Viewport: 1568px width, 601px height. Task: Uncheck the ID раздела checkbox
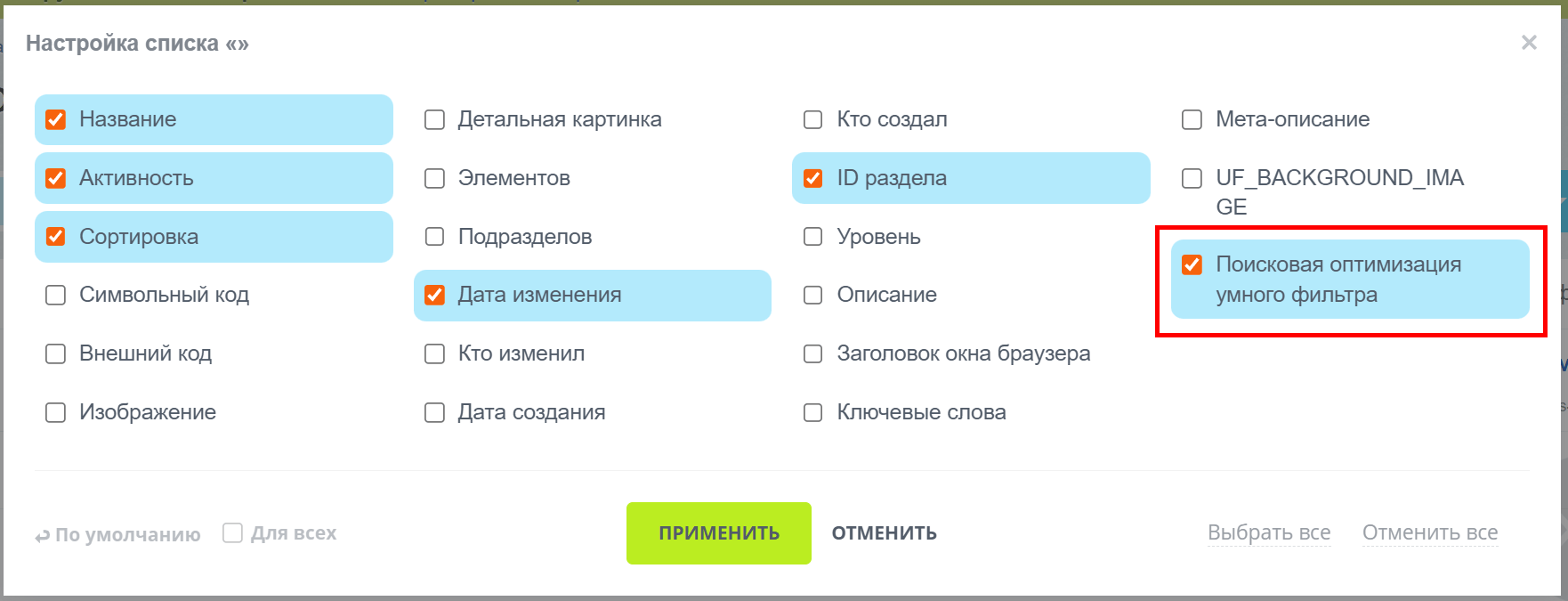813,178
